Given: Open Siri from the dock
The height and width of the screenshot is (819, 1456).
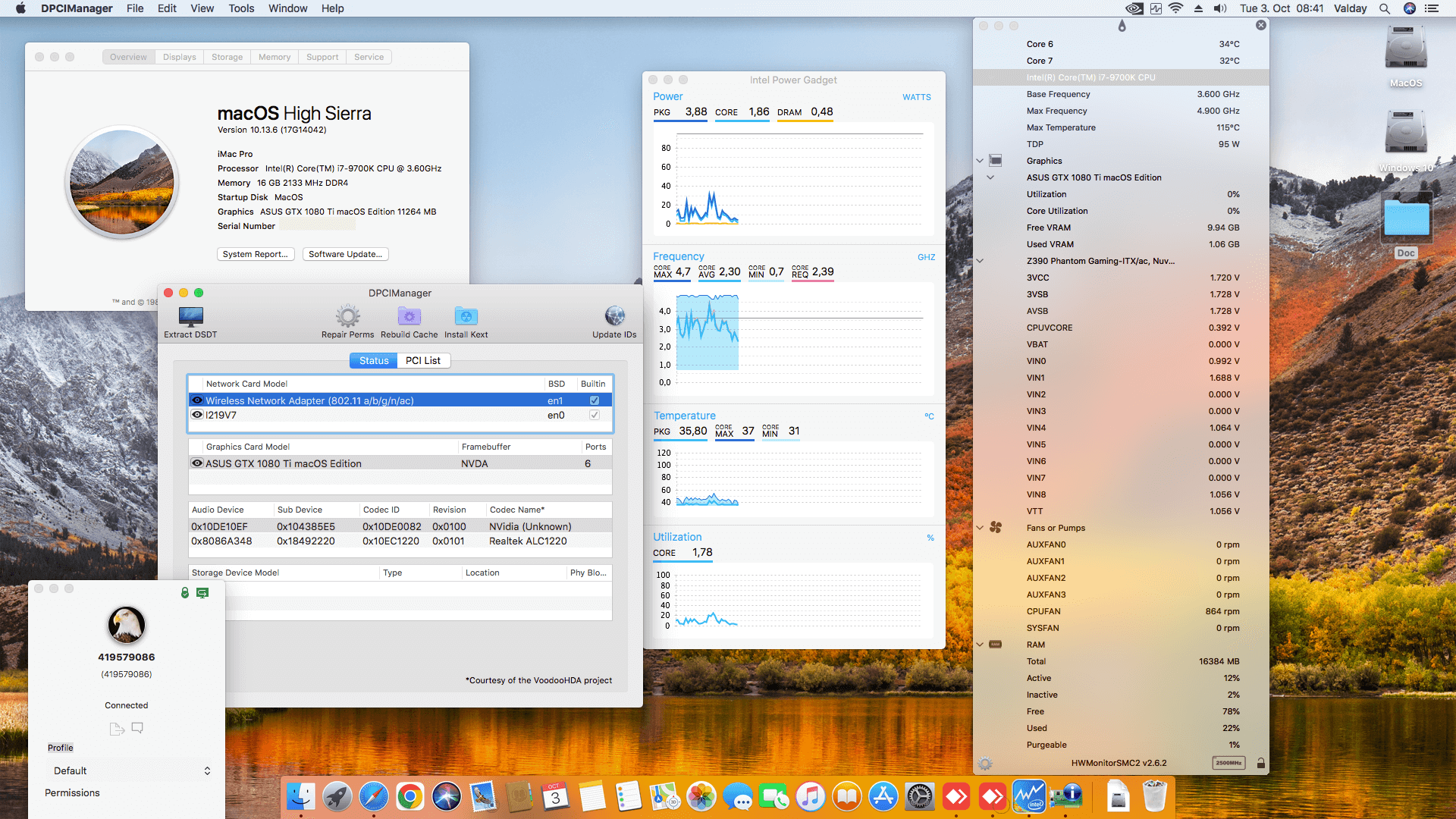Looking at the screenshot, I should 447,796.
